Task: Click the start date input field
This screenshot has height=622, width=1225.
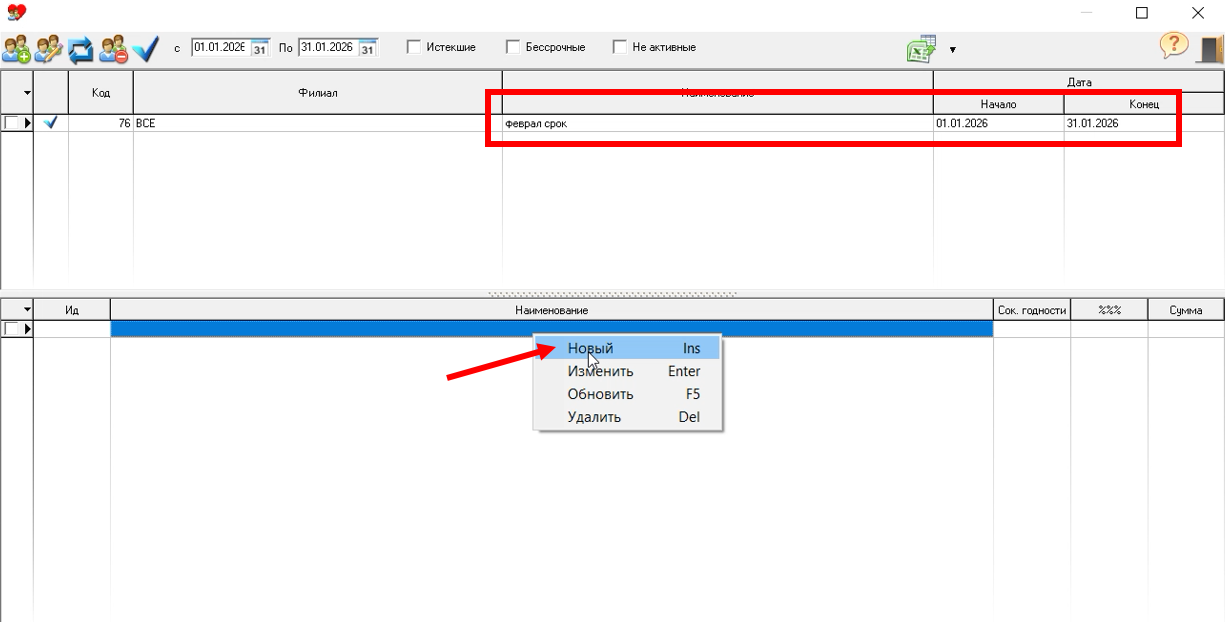Action: click(x=220, y=48)
